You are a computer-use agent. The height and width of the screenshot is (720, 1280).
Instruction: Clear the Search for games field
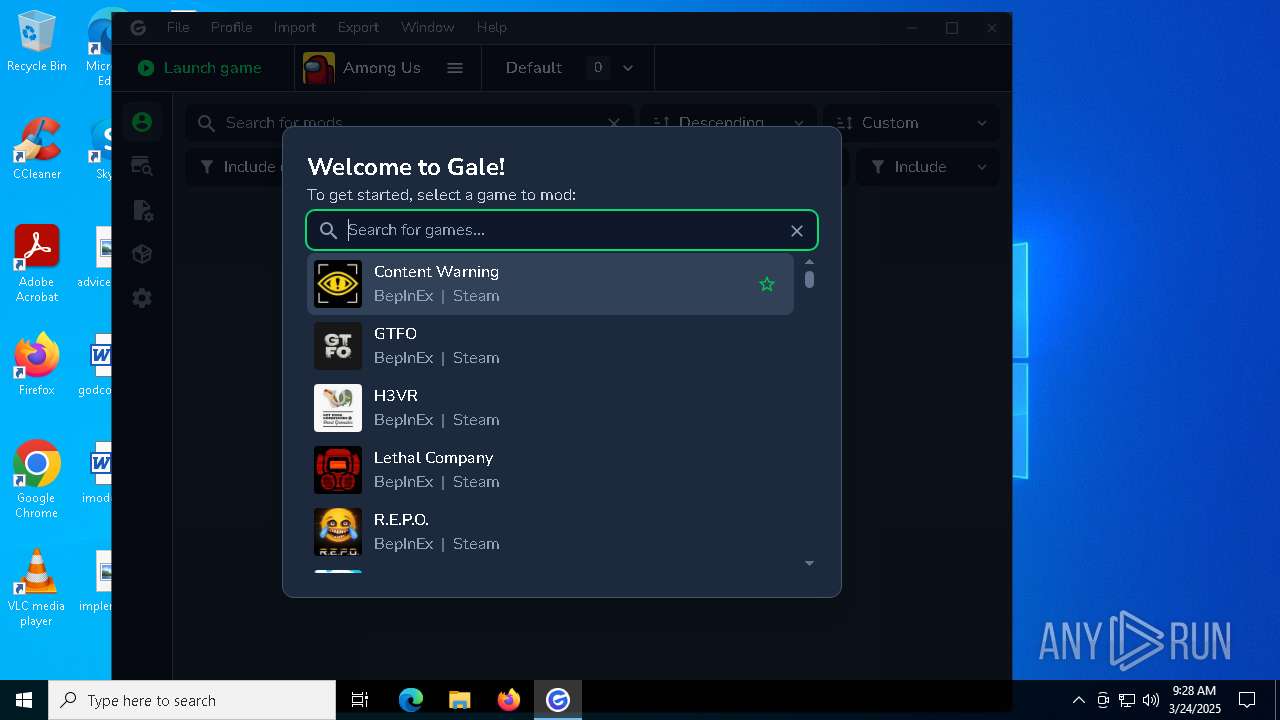[797, 231]
